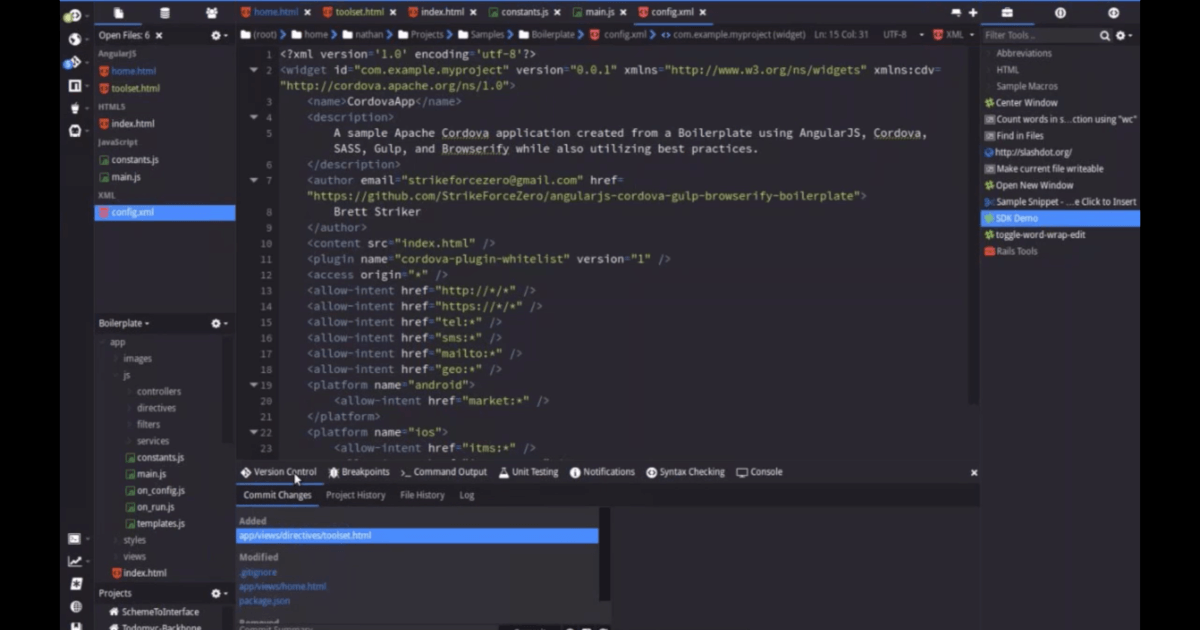Viewport: 1200px width, 630px height.
Task: Click the Boilerplate breadcrumb folder
Action: 546,34
